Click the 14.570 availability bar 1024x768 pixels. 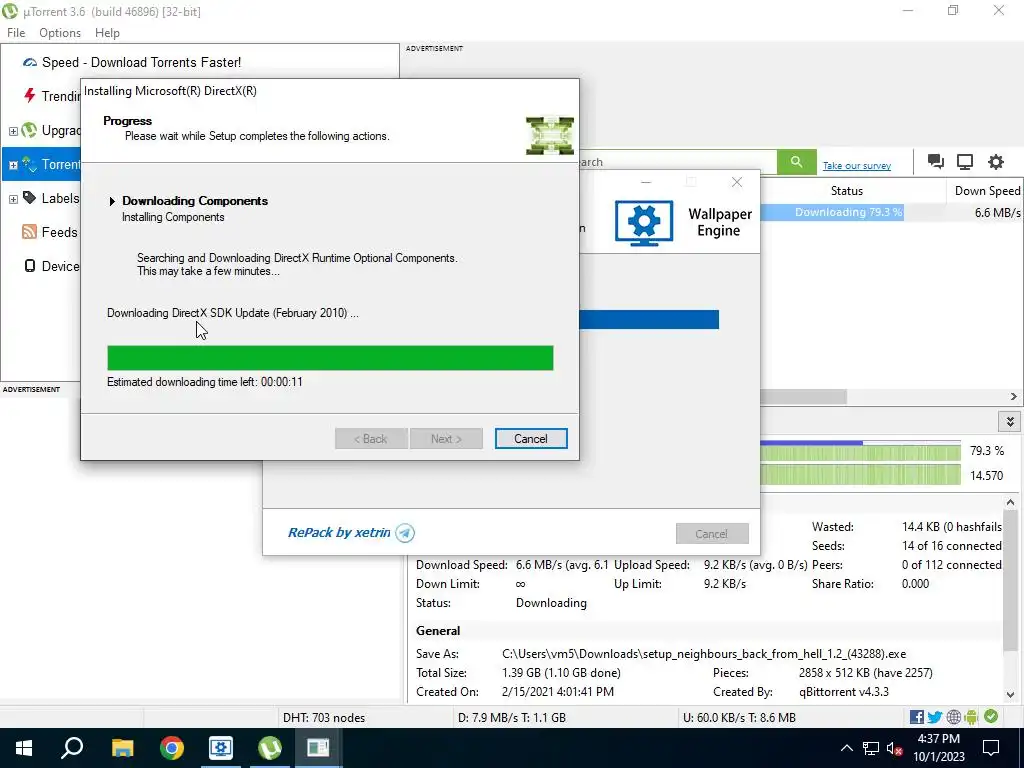click(861, 475)
